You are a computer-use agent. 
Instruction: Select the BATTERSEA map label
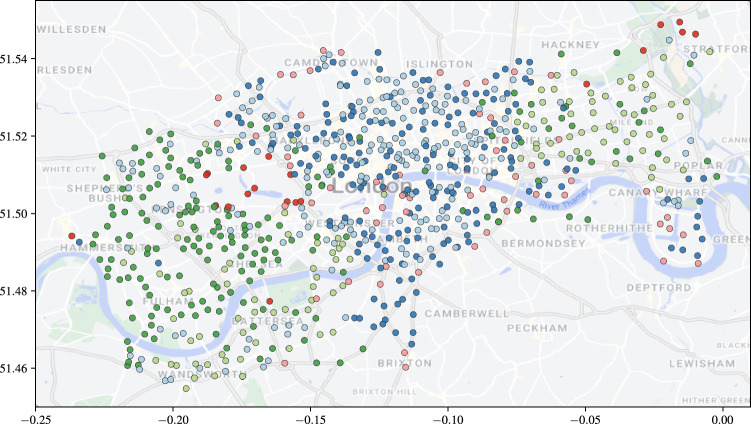268,321
